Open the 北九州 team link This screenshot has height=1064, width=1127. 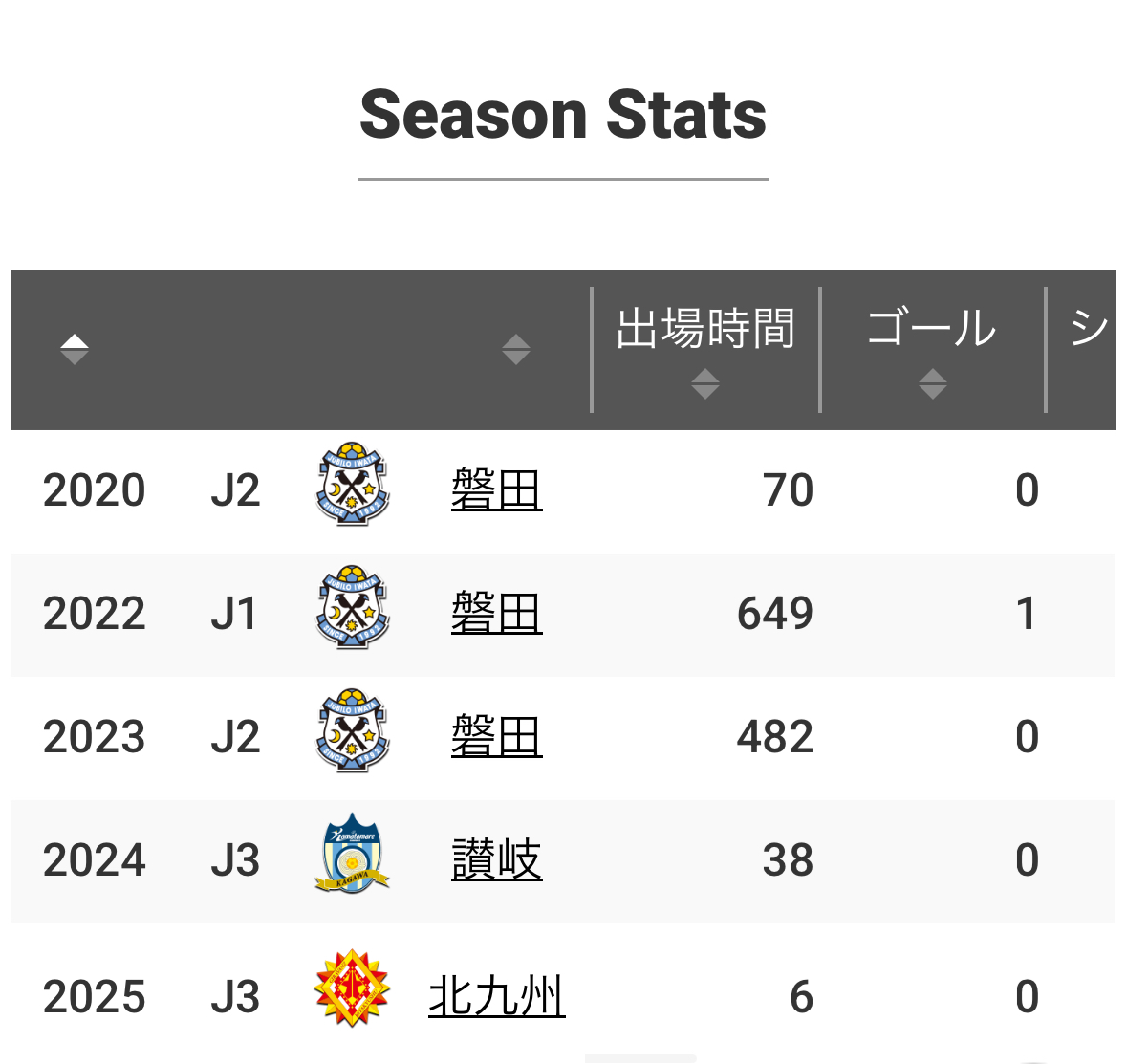(497, 996)
